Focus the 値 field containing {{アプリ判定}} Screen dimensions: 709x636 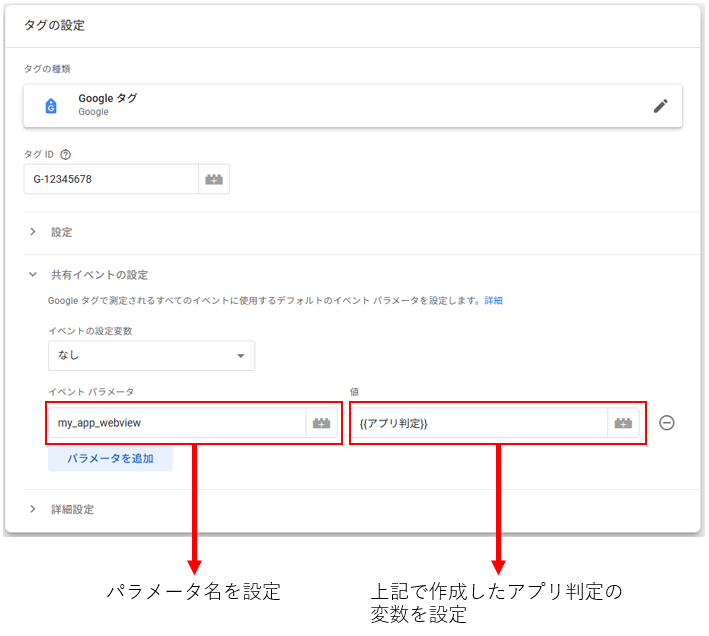point(478,424)
